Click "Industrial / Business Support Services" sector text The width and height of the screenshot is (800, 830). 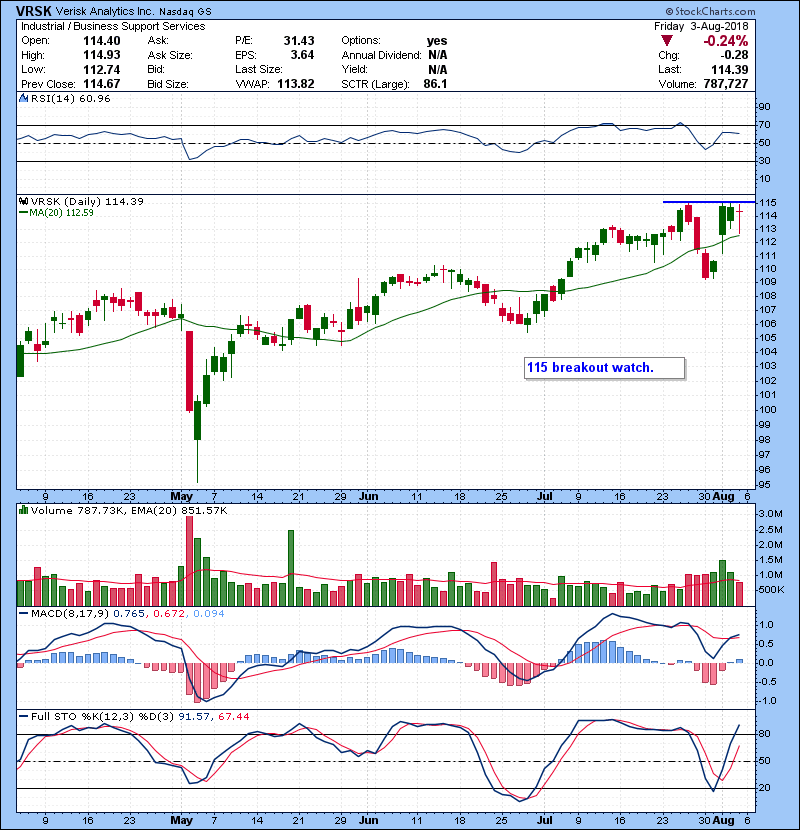pyautogui.click(x=113, y=26)
